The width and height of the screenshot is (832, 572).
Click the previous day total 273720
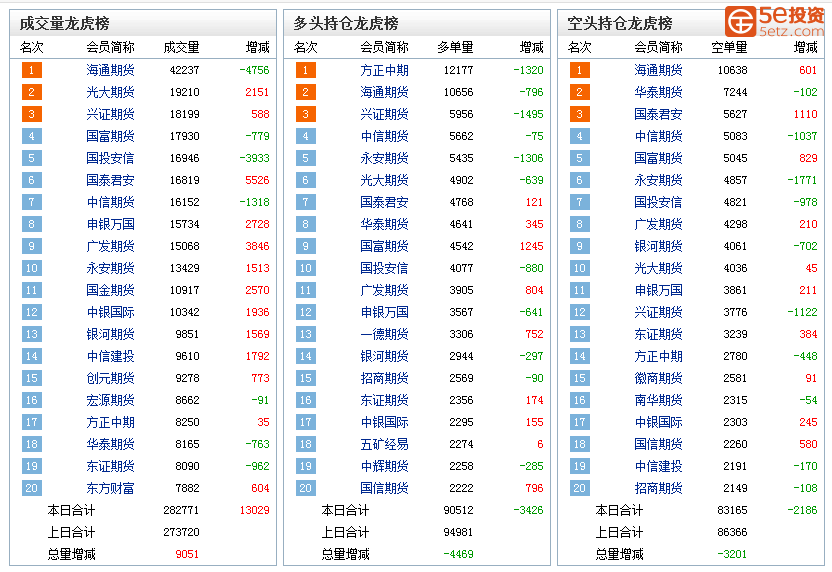coord(181,532)
